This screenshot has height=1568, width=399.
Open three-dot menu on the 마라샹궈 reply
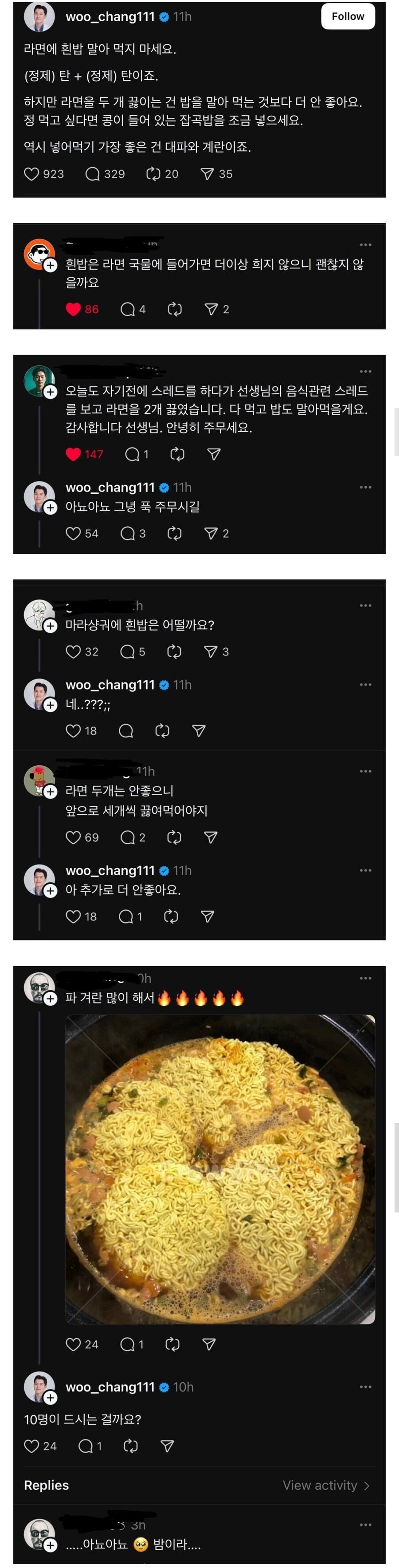point(365,606)
